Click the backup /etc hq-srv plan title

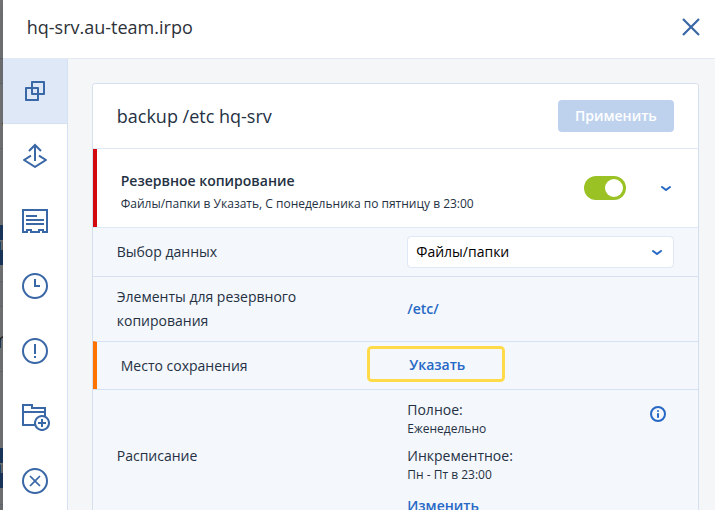[x=194, y=116]
